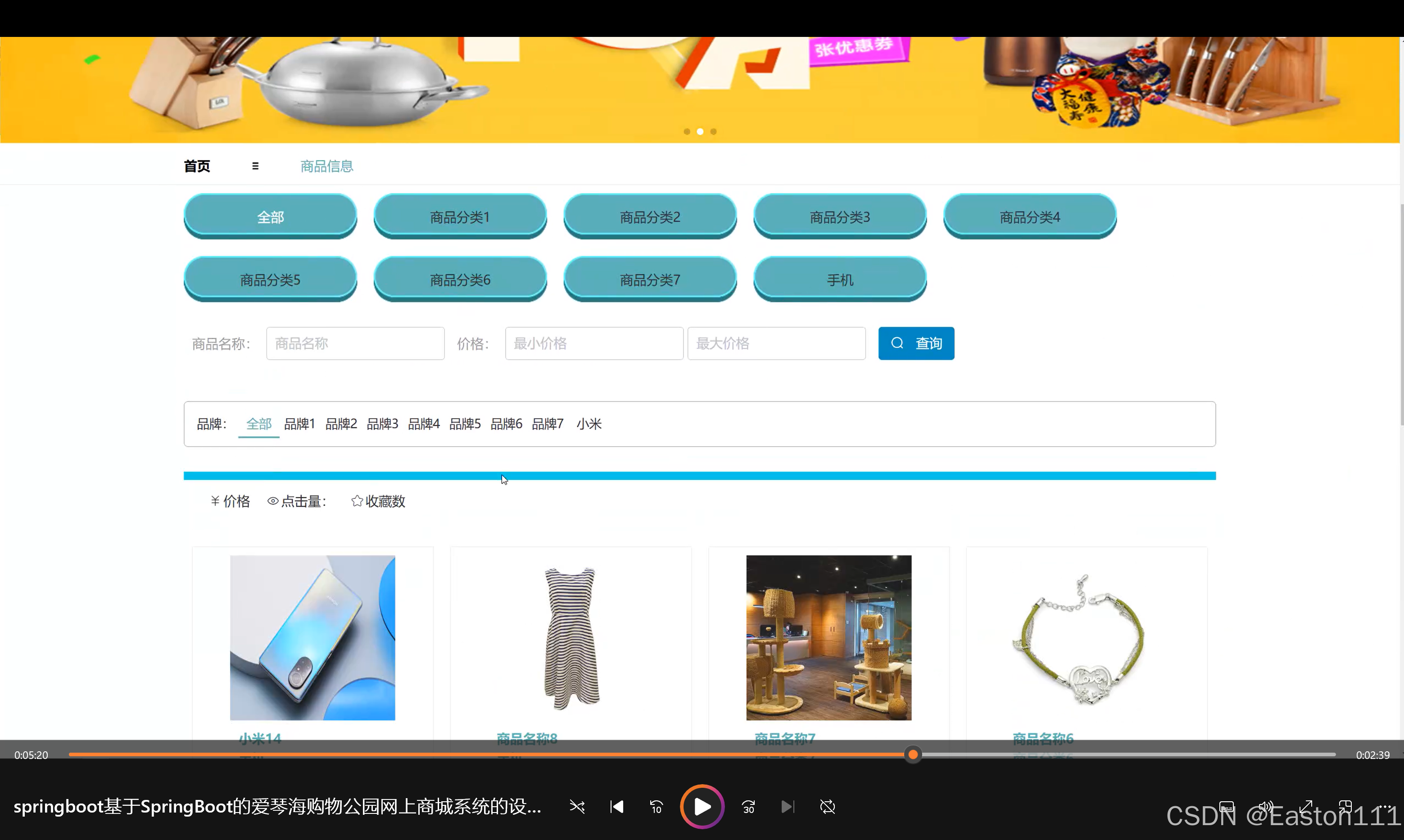Toggle shuffle mode off icon
This screenshot has height=840, width=1404.
click(x=577, y=807)
